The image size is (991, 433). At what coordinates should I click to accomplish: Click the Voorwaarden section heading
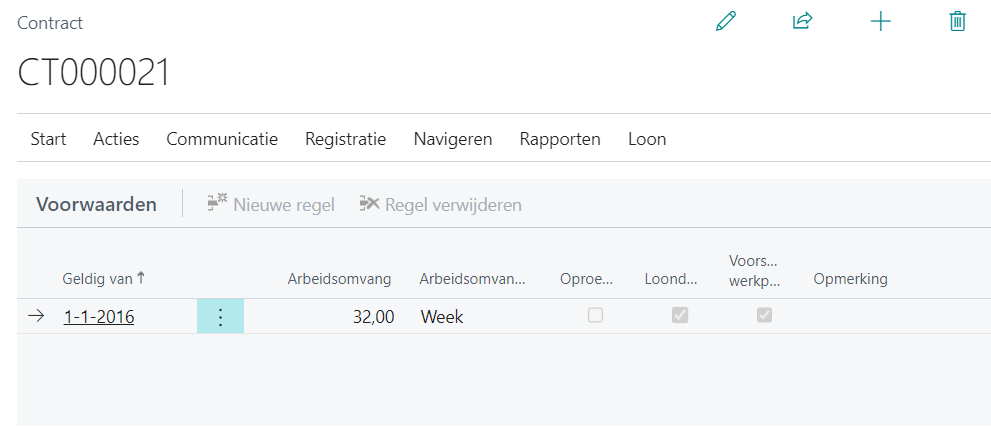tap(96, 204)
